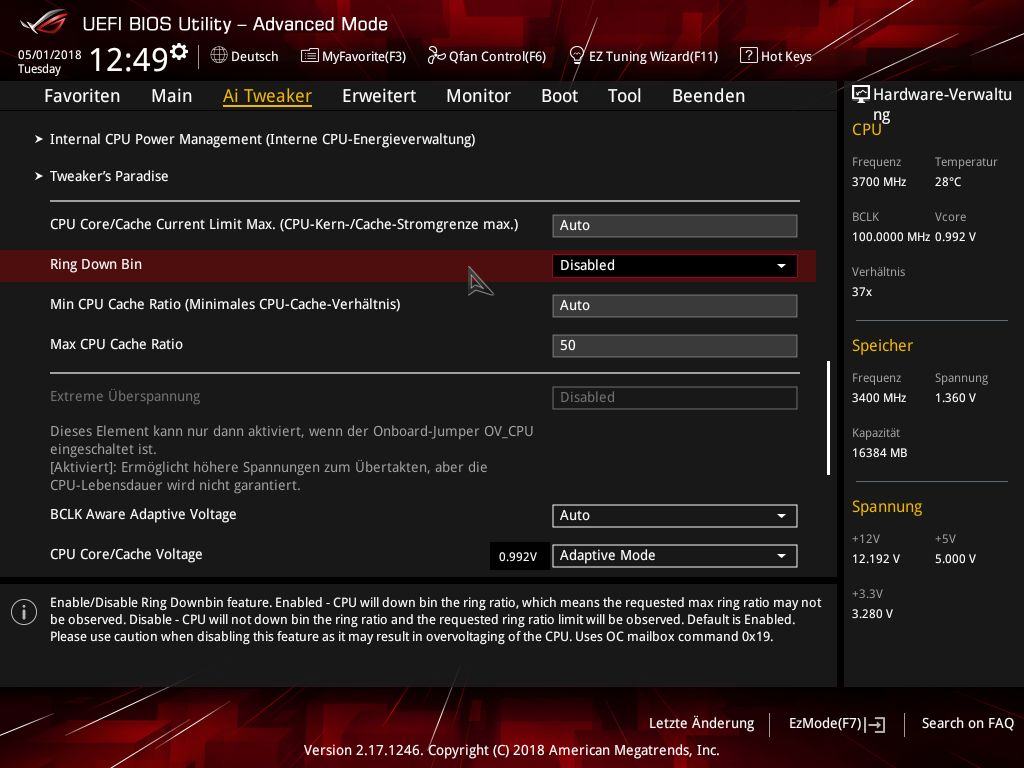The image size is (1024, 768).
Task: Click +3.3V reading 3.280 V
Action: pyautogui.click(x=872, y=614)
